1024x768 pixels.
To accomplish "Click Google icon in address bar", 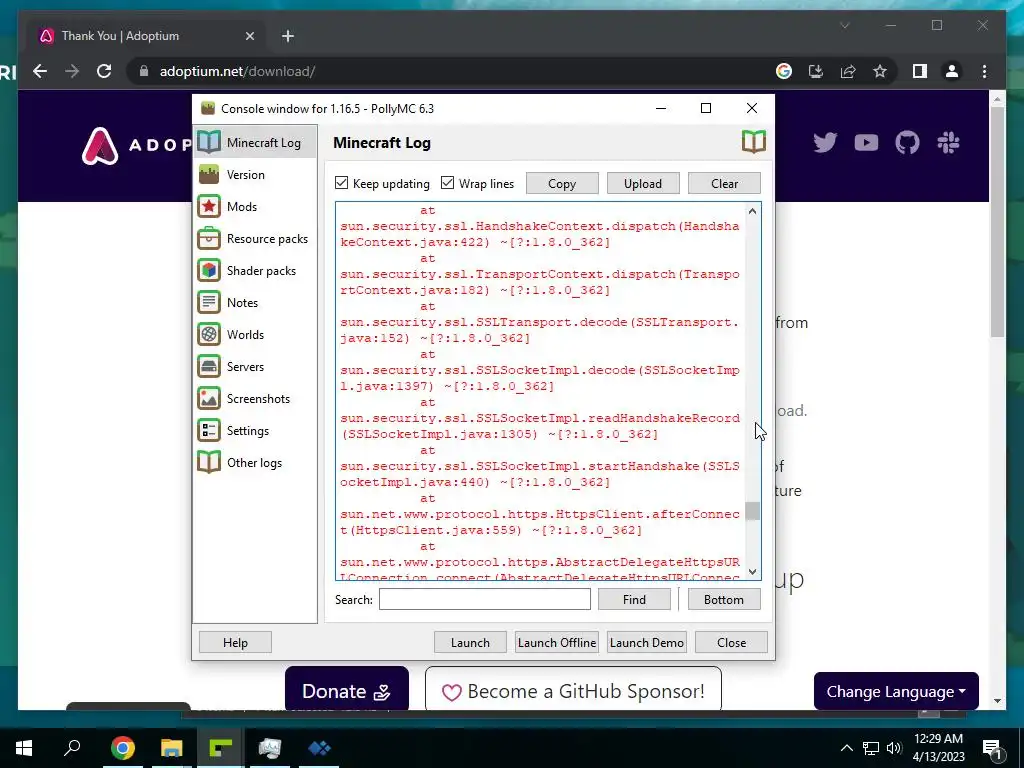I will pos(784,71).
